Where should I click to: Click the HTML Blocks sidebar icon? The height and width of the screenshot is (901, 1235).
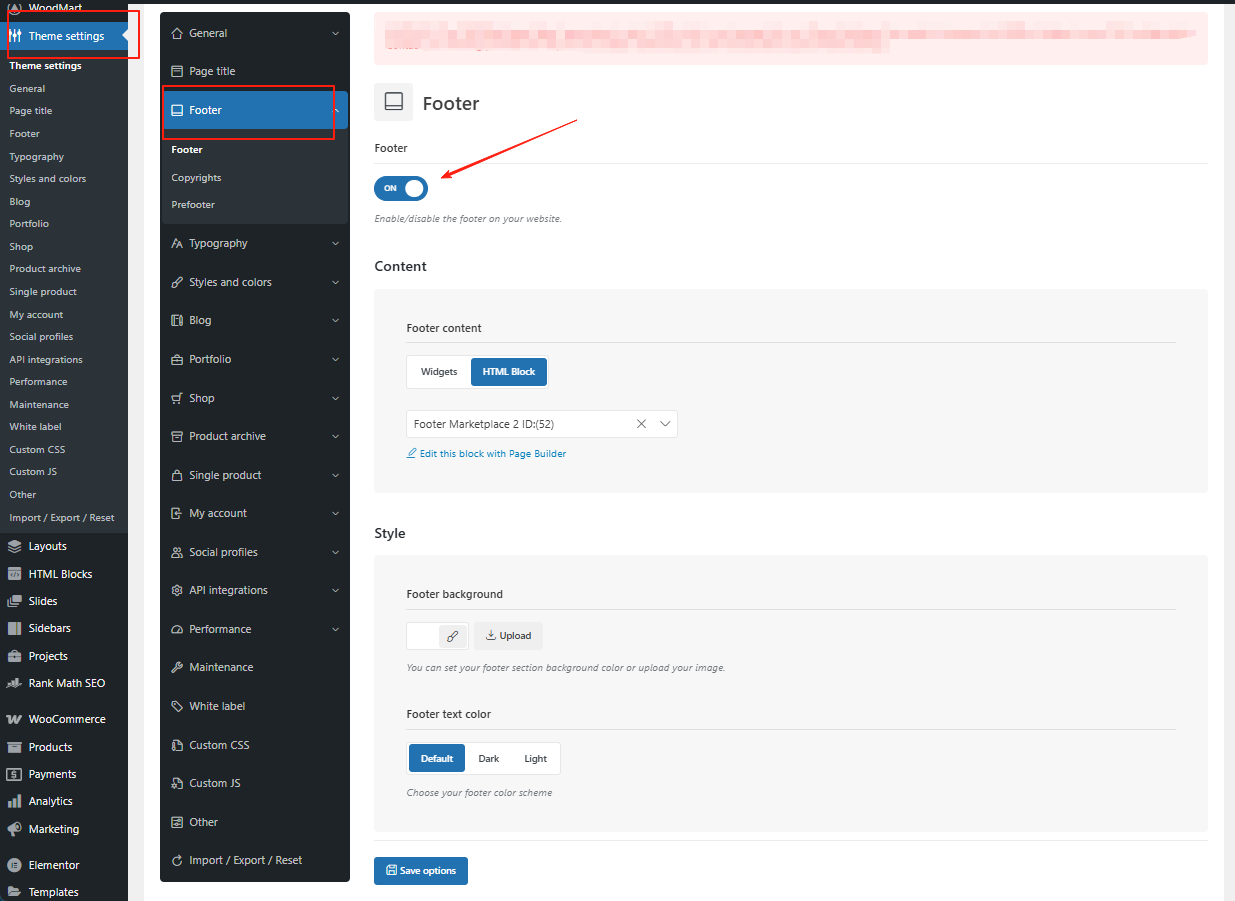[14, 574]
